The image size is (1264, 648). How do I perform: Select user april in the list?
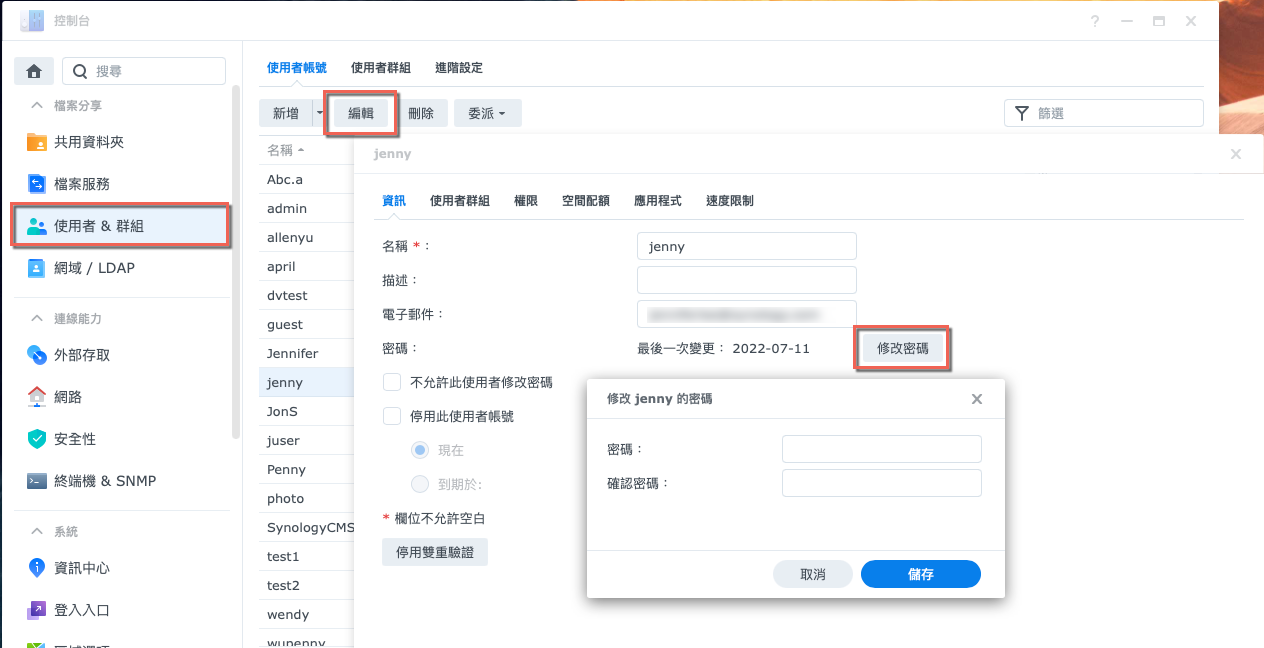(306, 266)
